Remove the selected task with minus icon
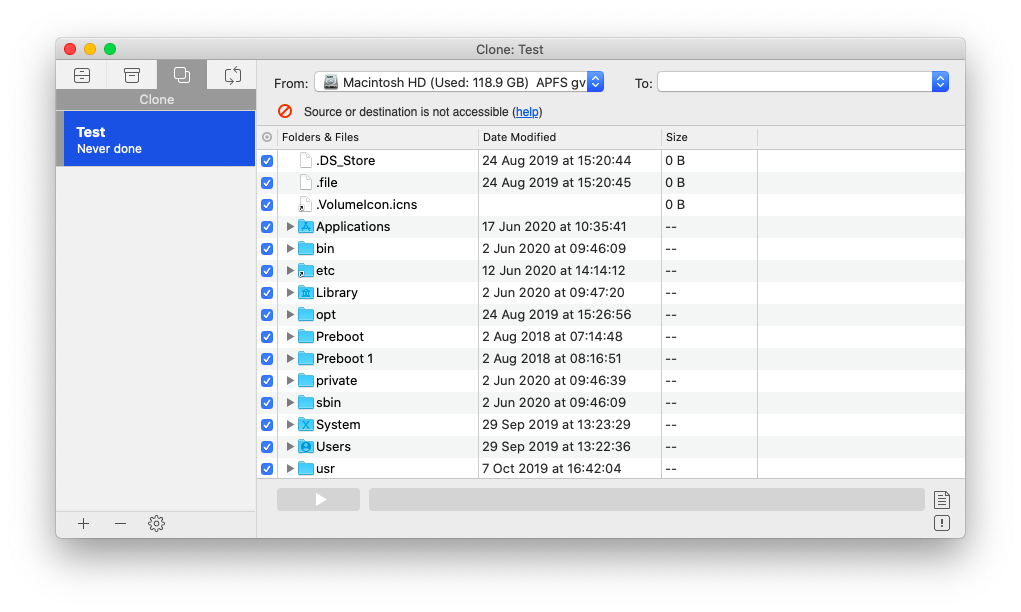 pos(120,523)
